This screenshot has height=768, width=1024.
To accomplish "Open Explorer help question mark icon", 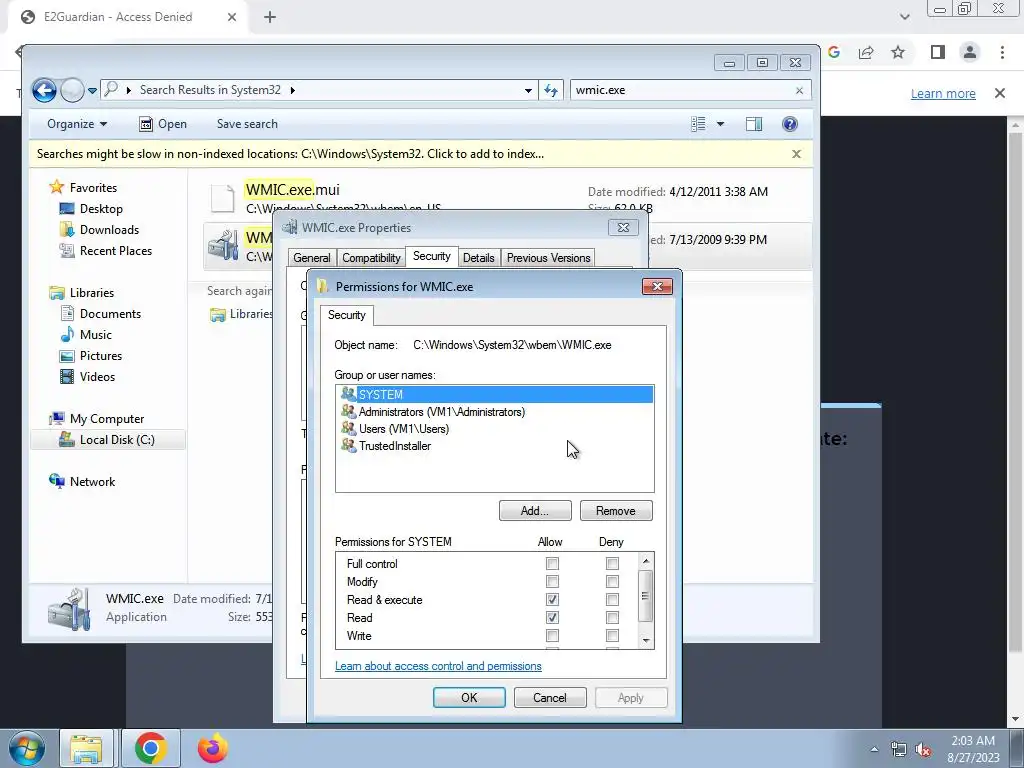I will pos(790,124).
